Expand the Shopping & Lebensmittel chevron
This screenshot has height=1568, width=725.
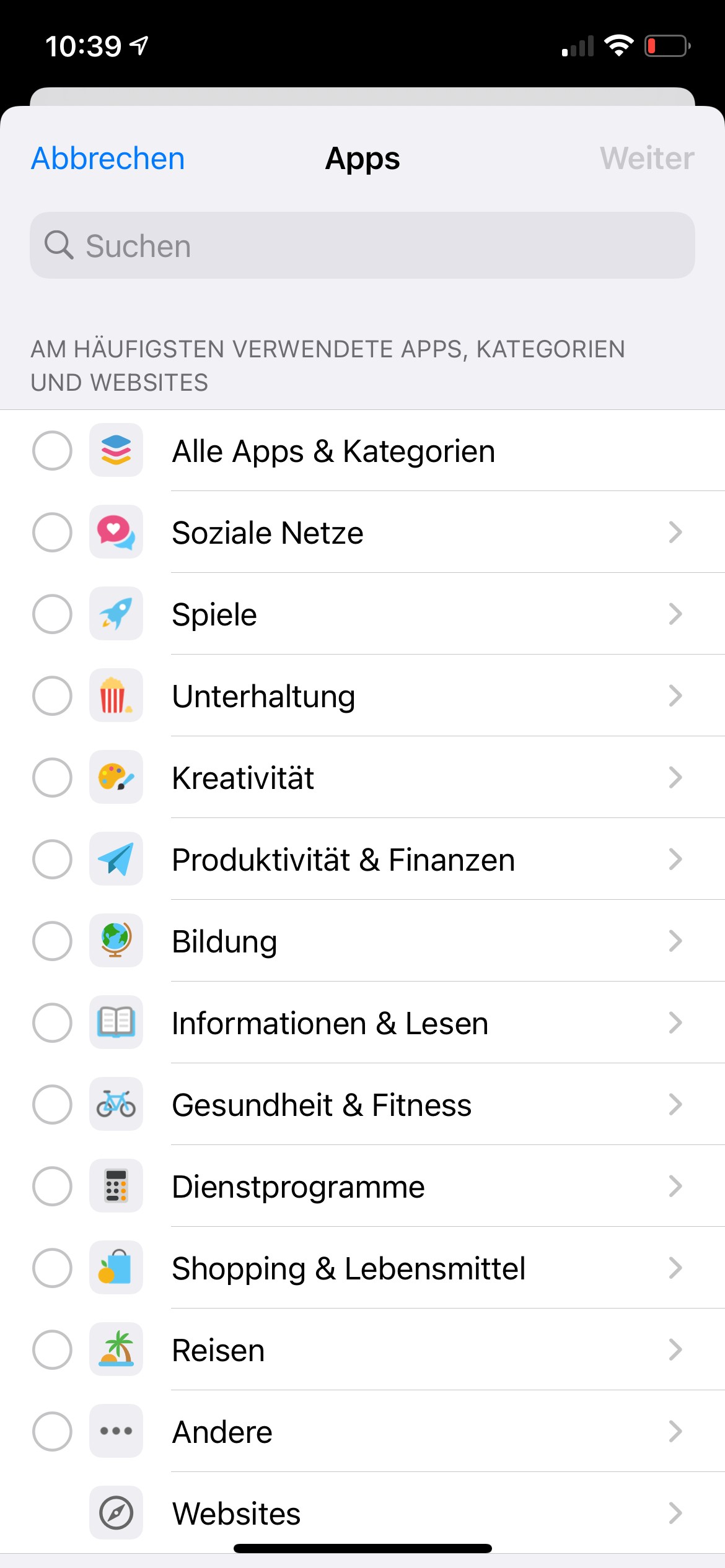pyautogui.click(x=675, y=1268)
